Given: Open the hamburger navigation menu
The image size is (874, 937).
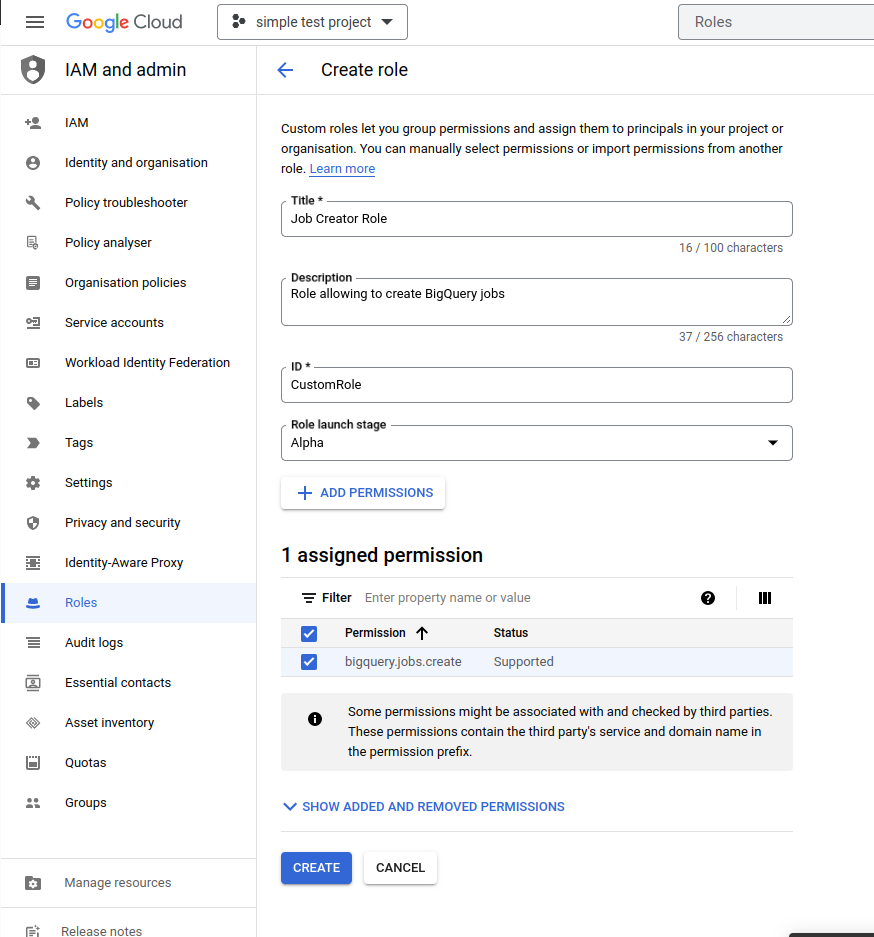Looking at the screenshot, I should (x=35, y=22).
